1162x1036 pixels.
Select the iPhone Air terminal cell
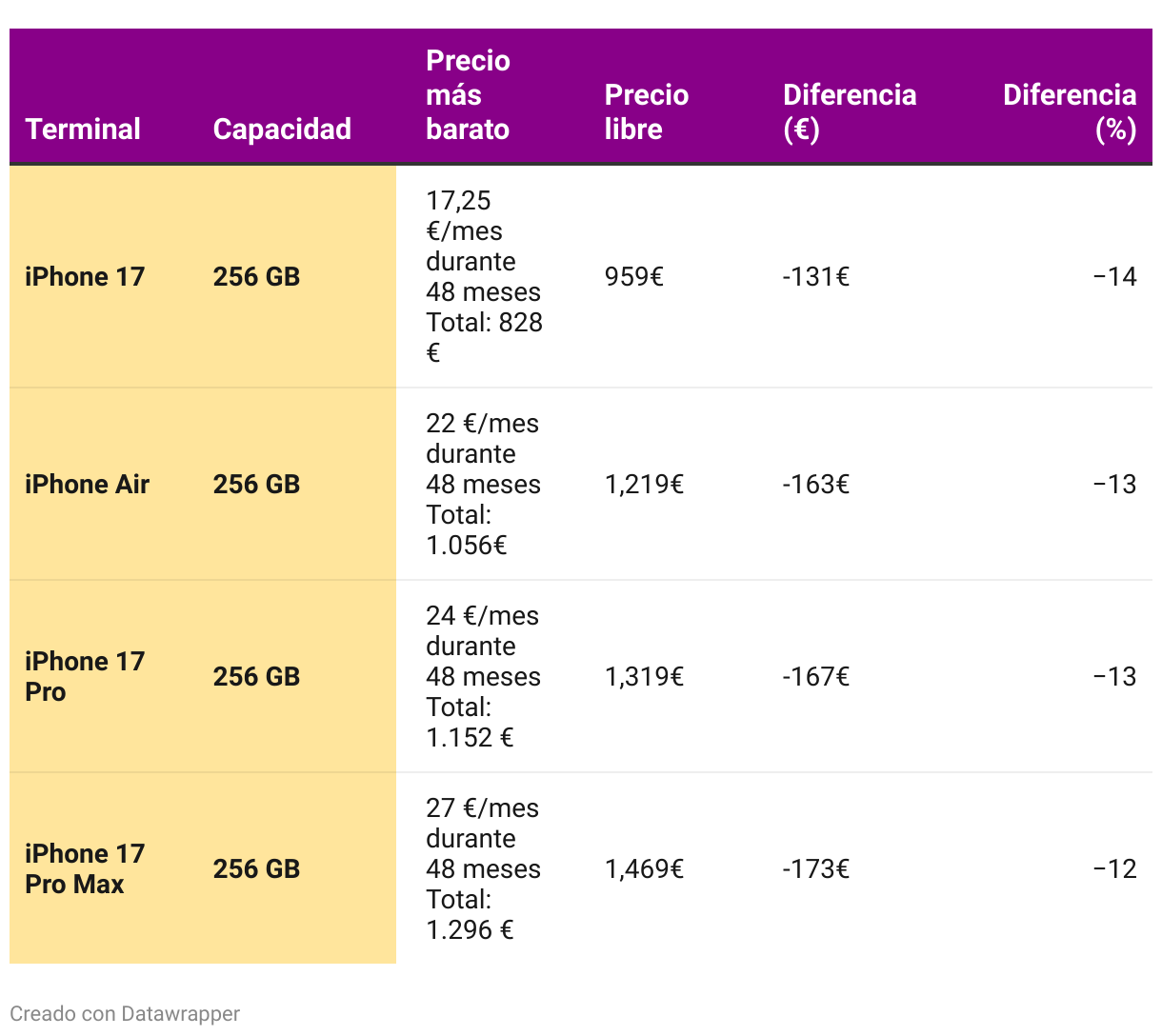click(x=87, y=484)
